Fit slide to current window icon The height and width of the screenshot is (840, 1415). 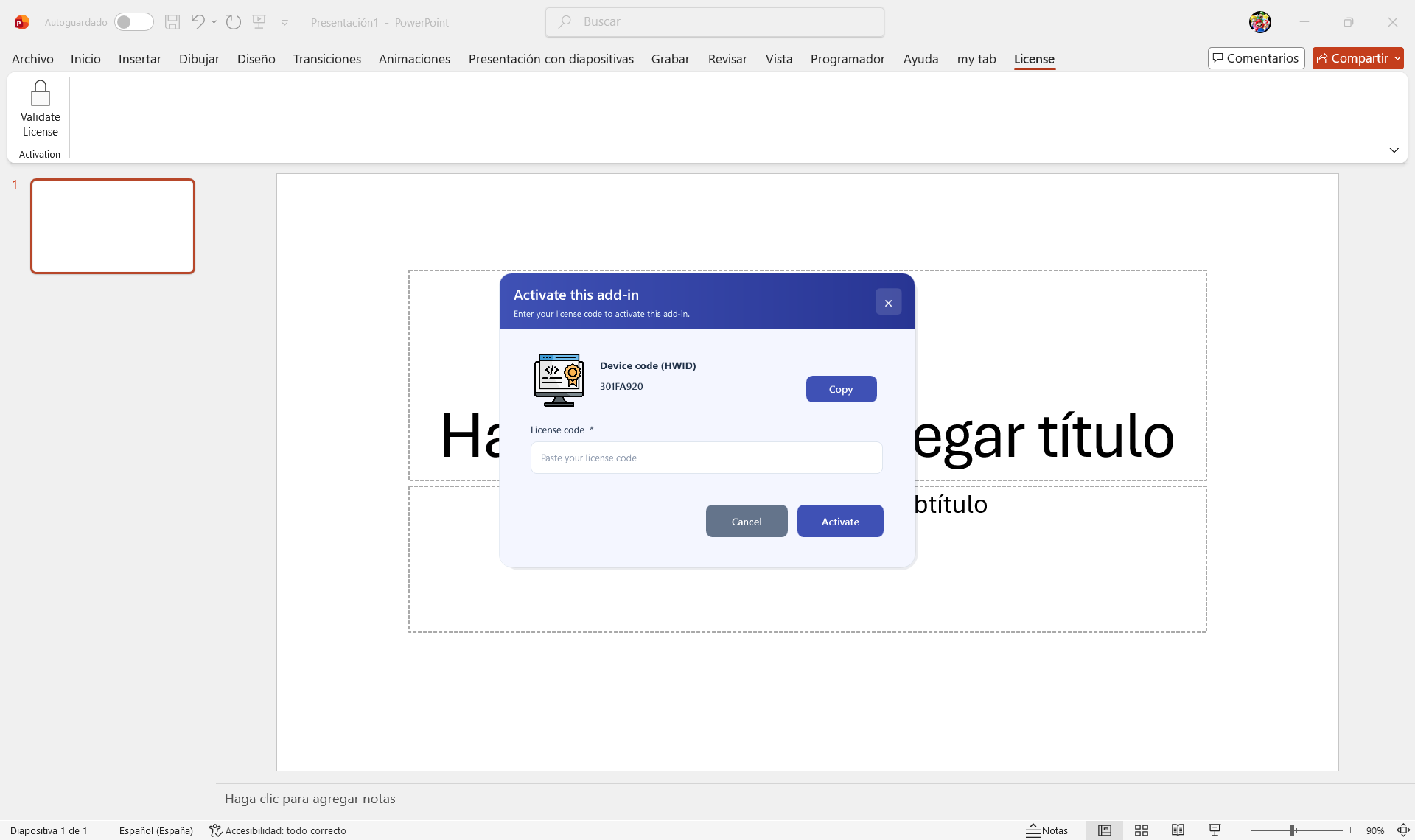[1403, 830]
